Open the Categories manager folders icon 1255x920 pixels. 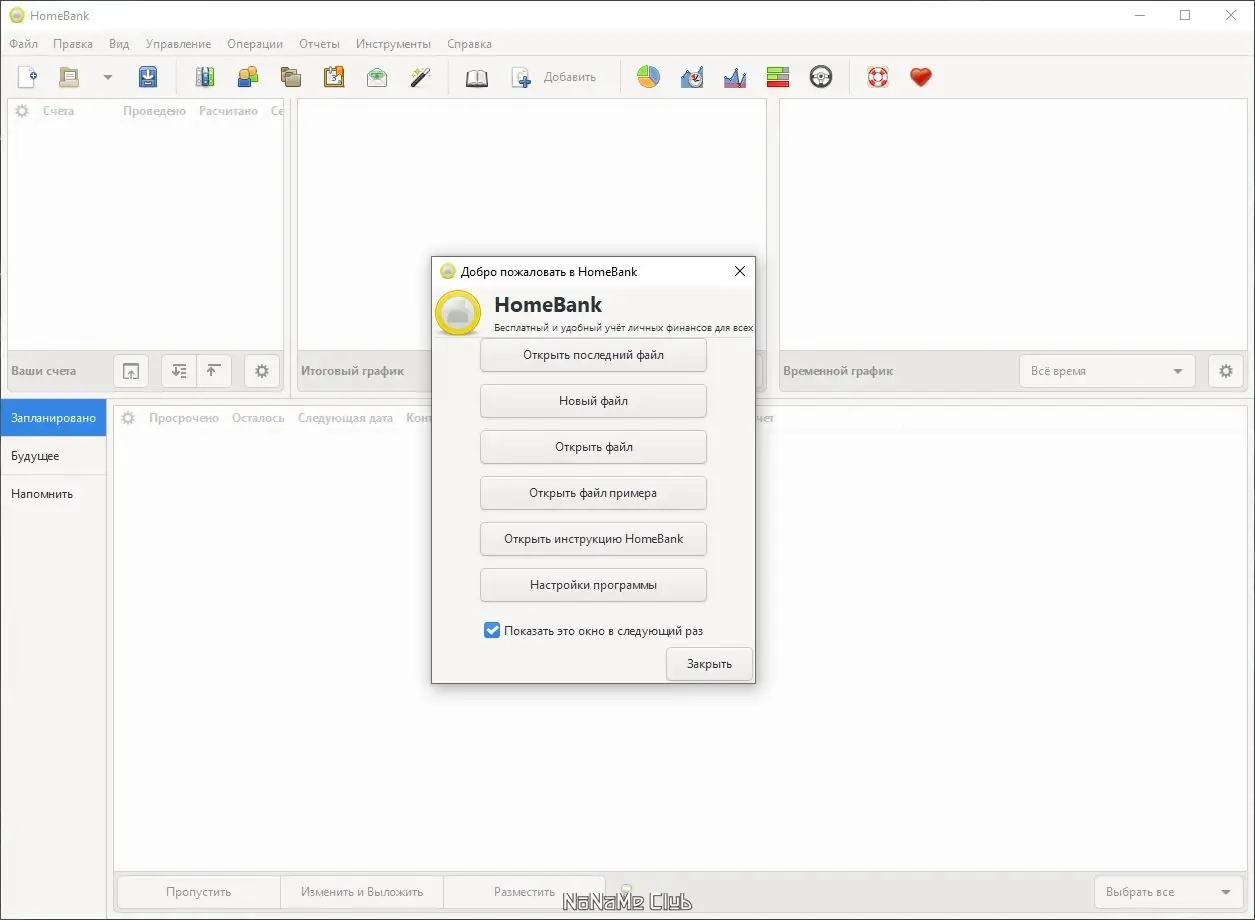click(291, 77)
